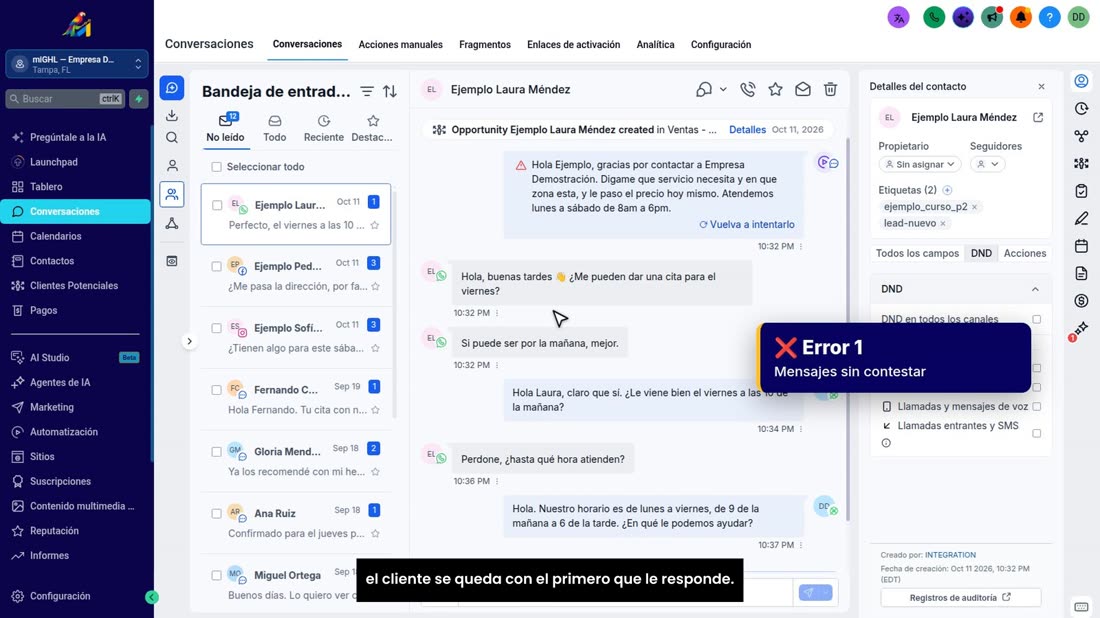Remove the lead-nuevo tag

pos(943,224)
